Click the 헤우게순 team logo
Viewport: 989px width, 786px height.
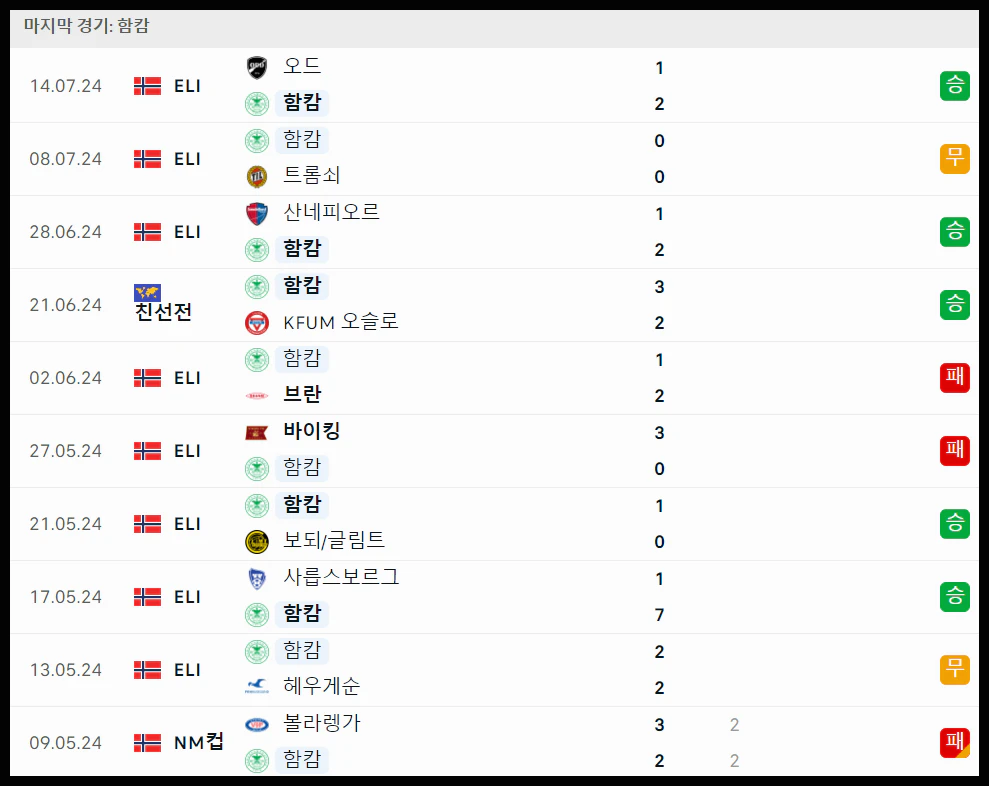[x=257, y=686]
